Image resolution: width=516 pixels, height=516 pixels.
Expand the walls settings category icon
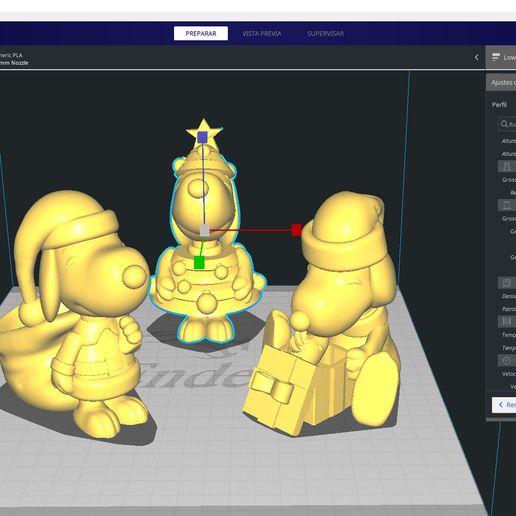[x=507, y=166]
